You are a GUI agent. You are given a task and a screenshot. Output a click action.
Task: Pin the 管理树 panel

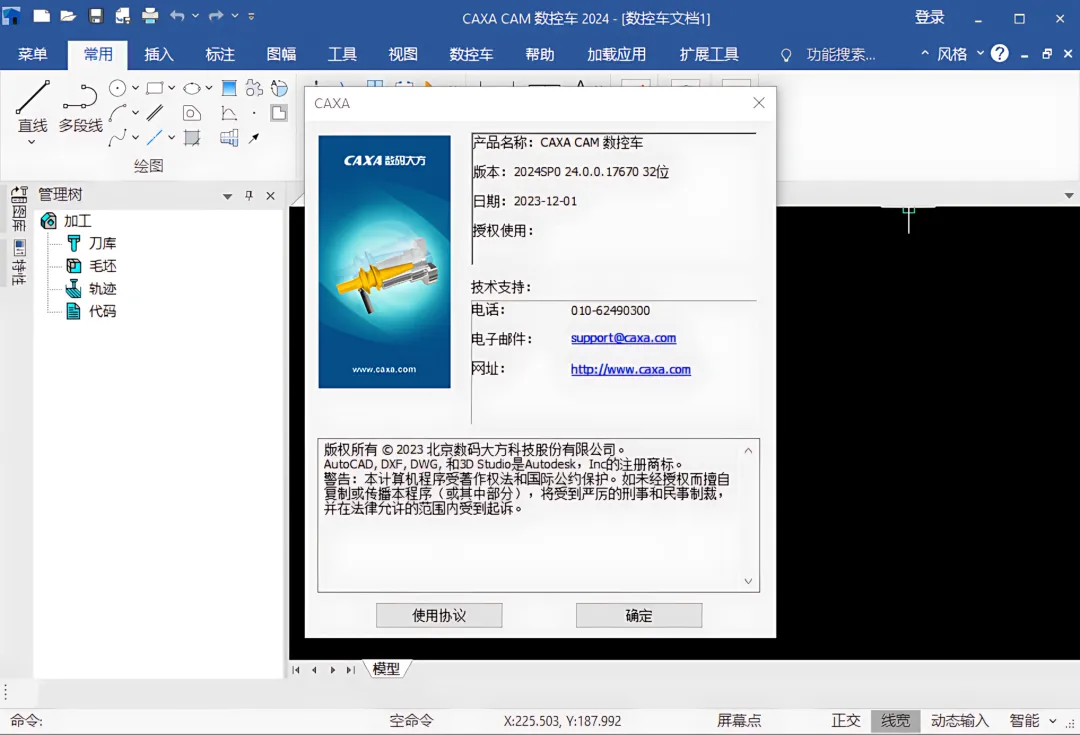tap(249, 196)
